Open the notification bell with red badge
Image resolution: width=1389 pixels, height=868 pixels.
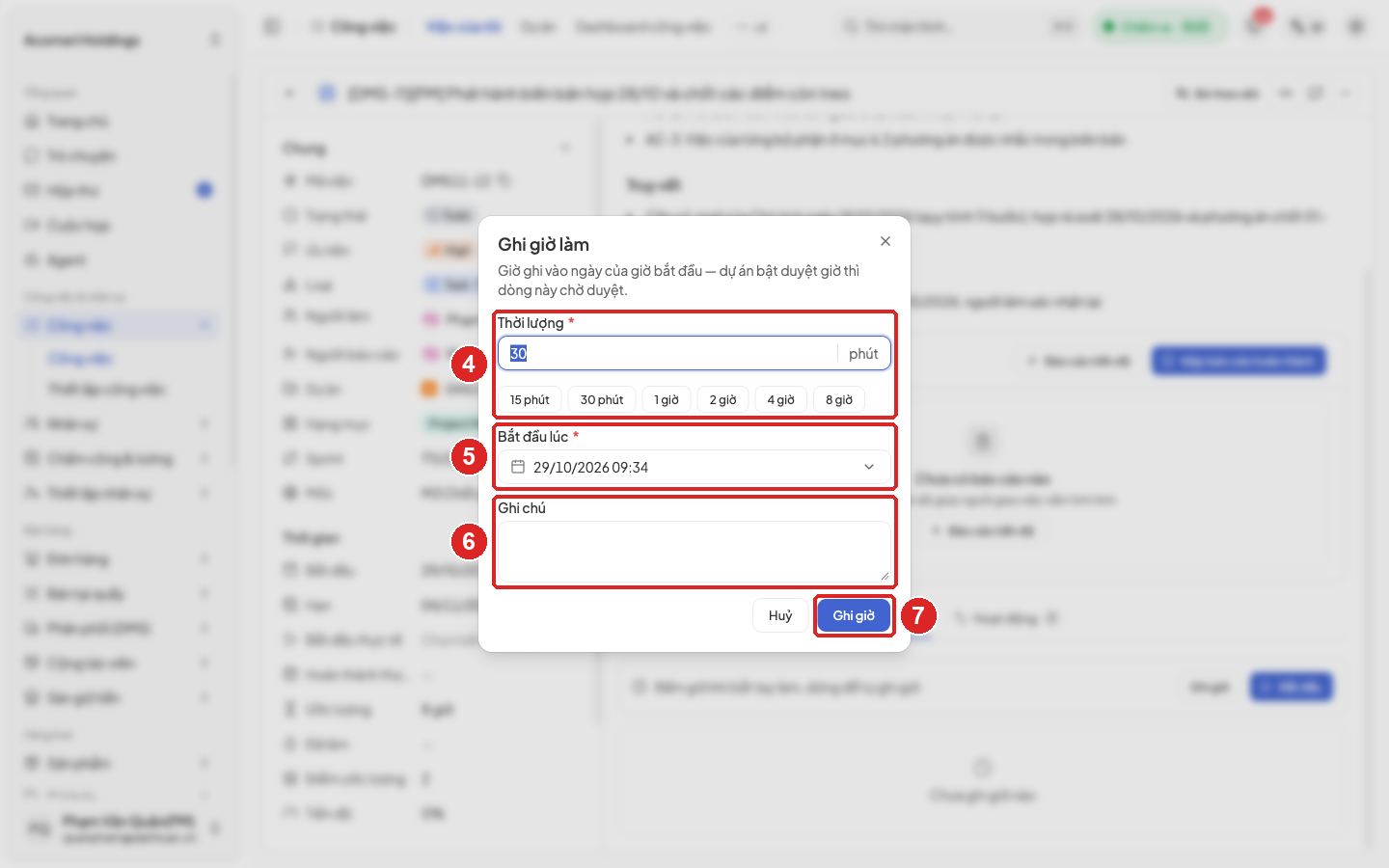(x=1255, y=26)
